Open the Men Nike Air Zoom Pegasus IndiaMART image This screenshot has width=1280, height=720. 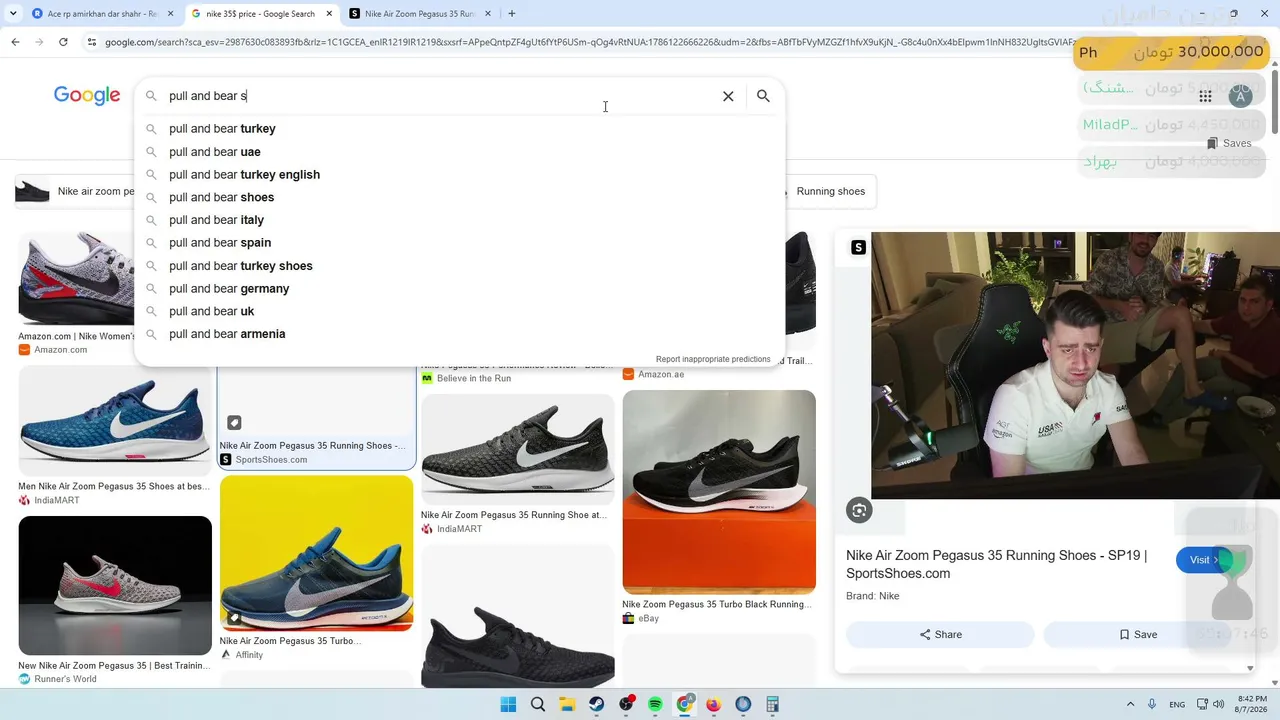click(x=115, y=420)
